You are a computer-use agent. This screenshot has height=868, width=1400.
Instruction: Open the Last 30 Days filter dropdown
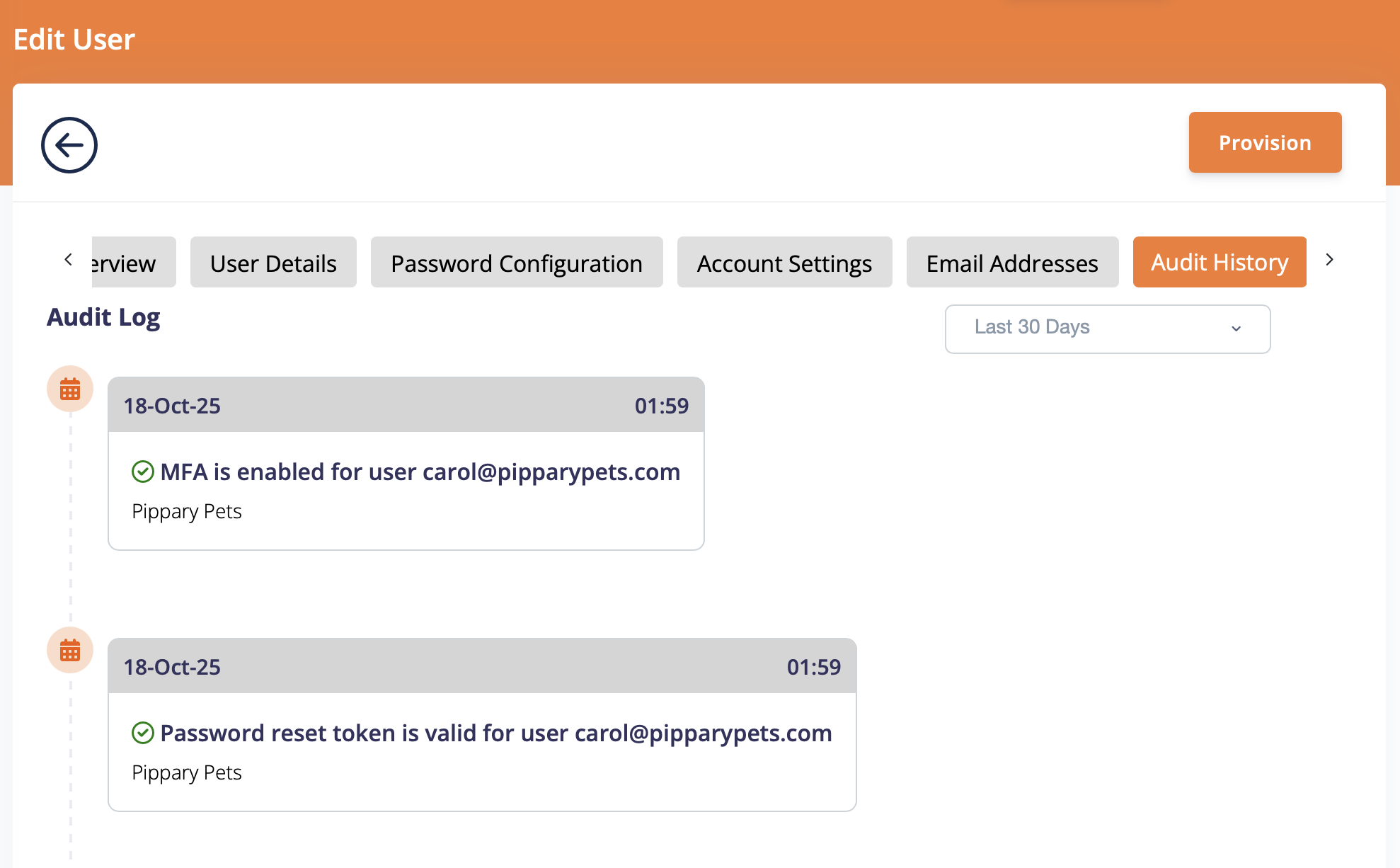(1107, 329)
